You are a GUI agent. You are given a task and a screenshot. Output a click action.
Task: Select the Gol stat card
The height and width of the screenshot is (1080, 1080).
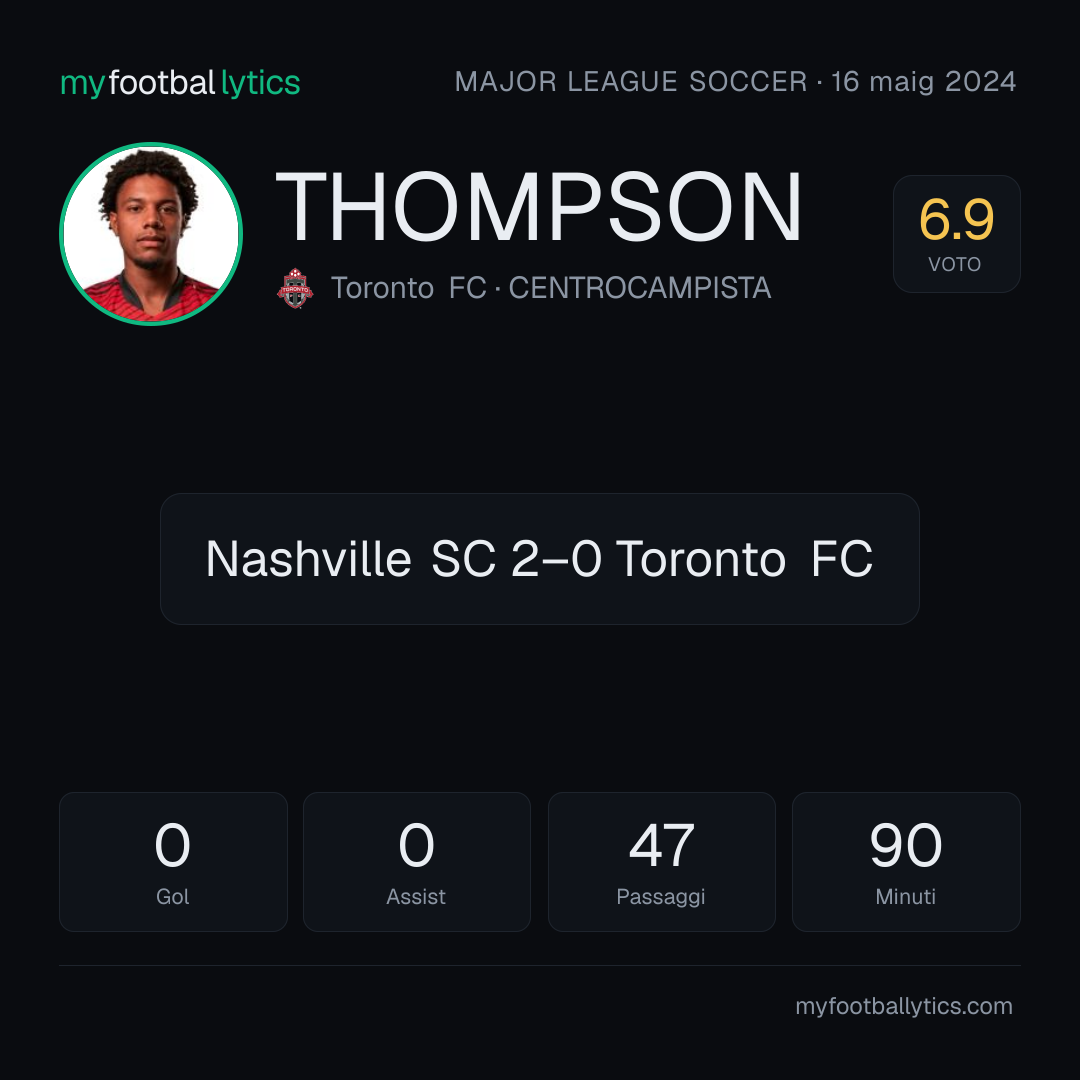point(173,862)
